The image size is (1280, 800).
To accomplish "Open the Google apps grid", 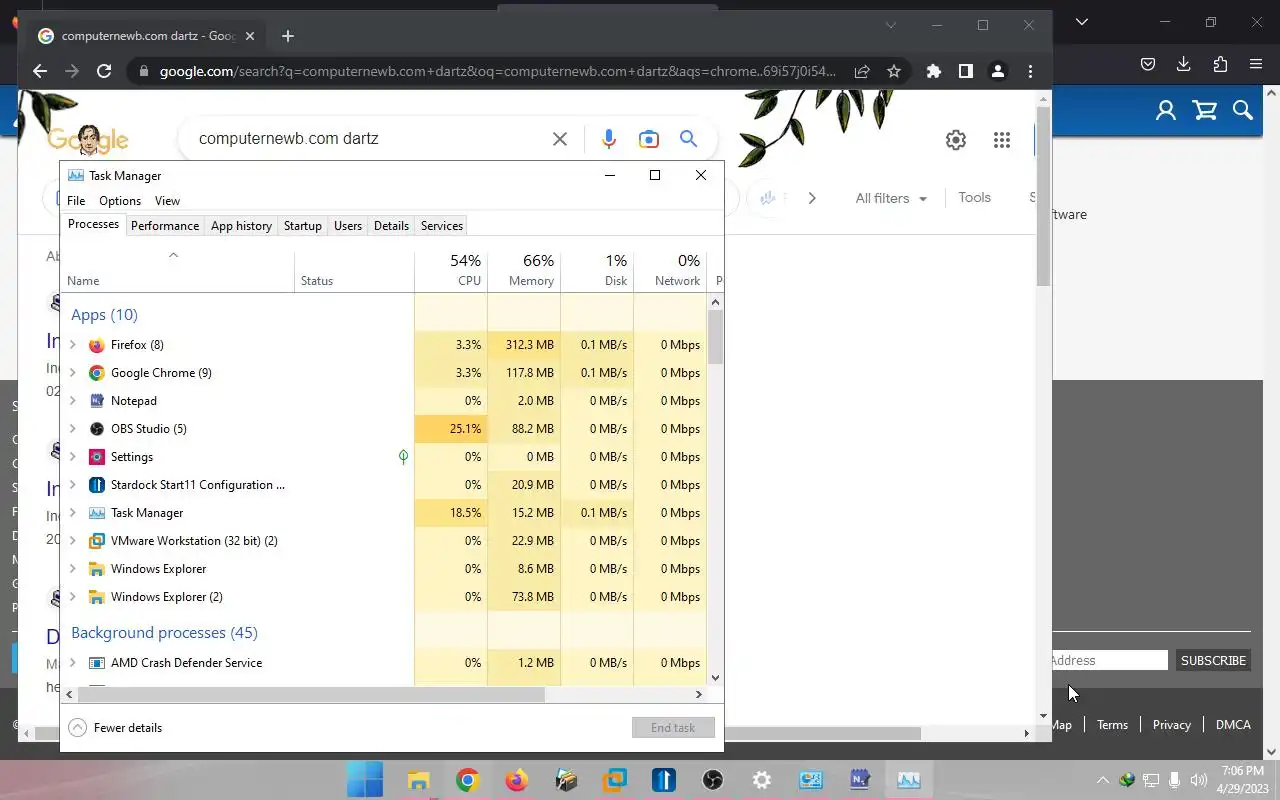I will click(x=1002, y=140).
